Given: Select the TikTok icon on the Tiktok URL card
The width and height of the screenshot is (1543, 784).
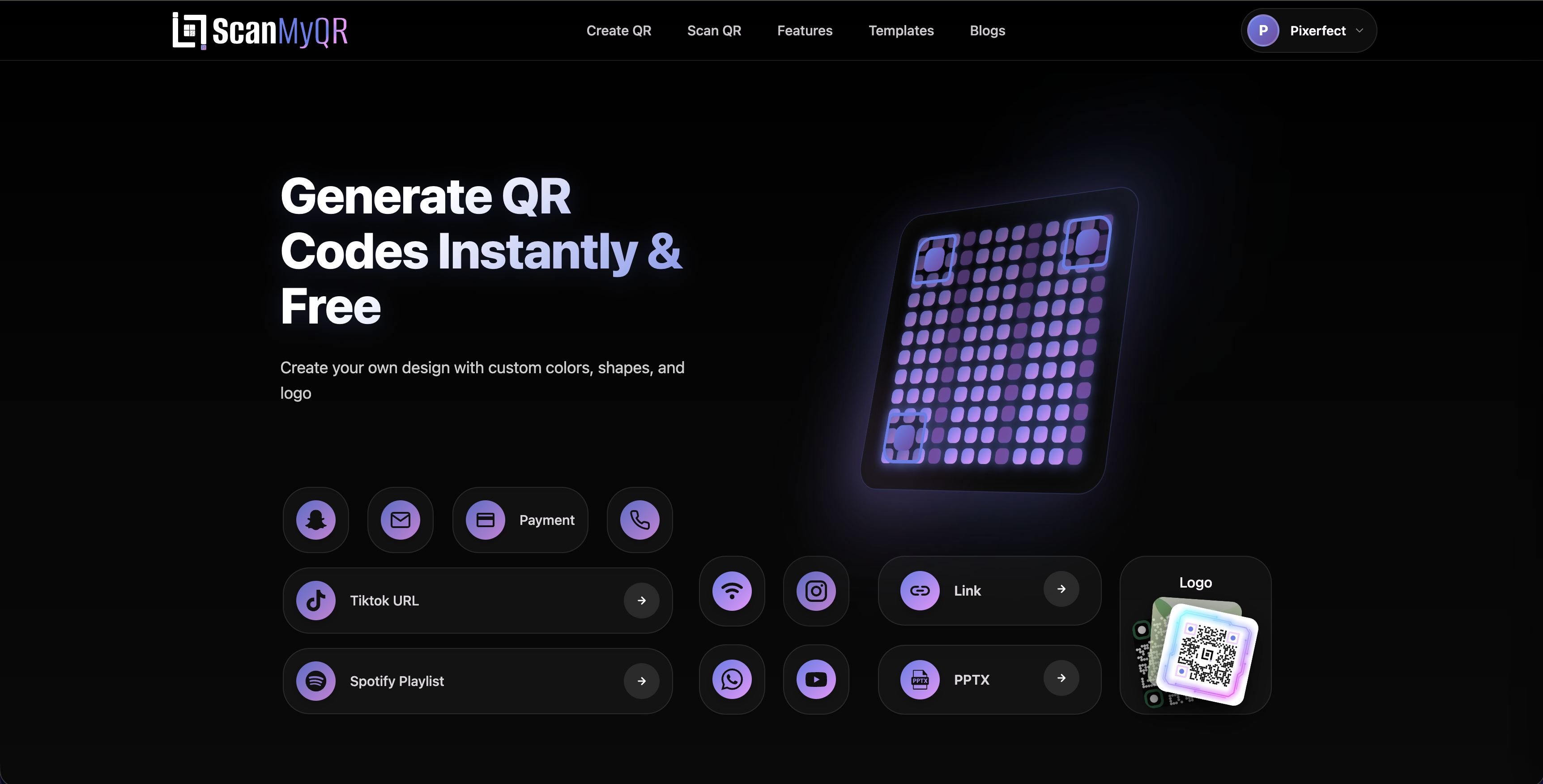Looking at the screenshot, I should [x=316, y=600].
